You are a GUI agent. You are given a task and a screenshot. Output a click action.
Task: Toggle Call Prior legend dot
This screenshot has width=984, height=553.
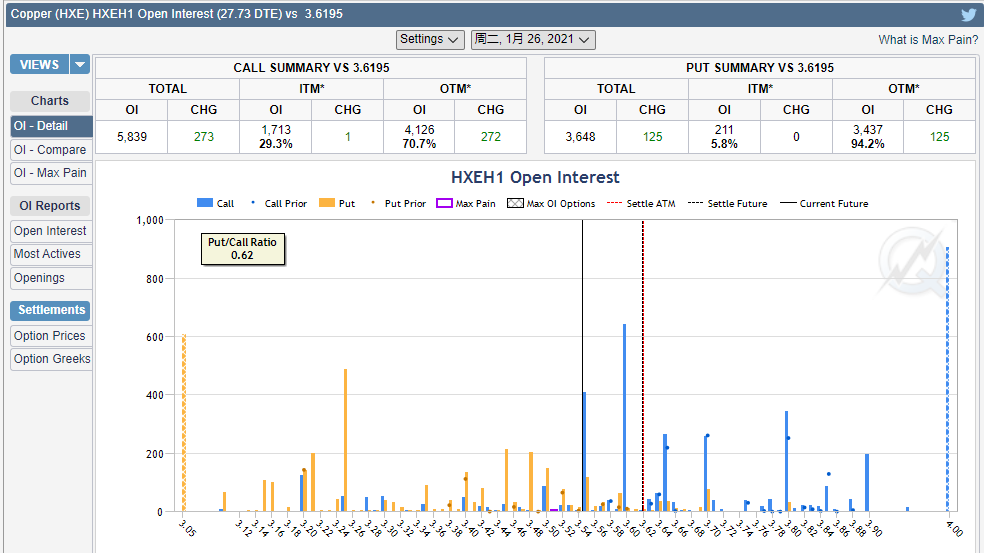(x=254, y=204)
